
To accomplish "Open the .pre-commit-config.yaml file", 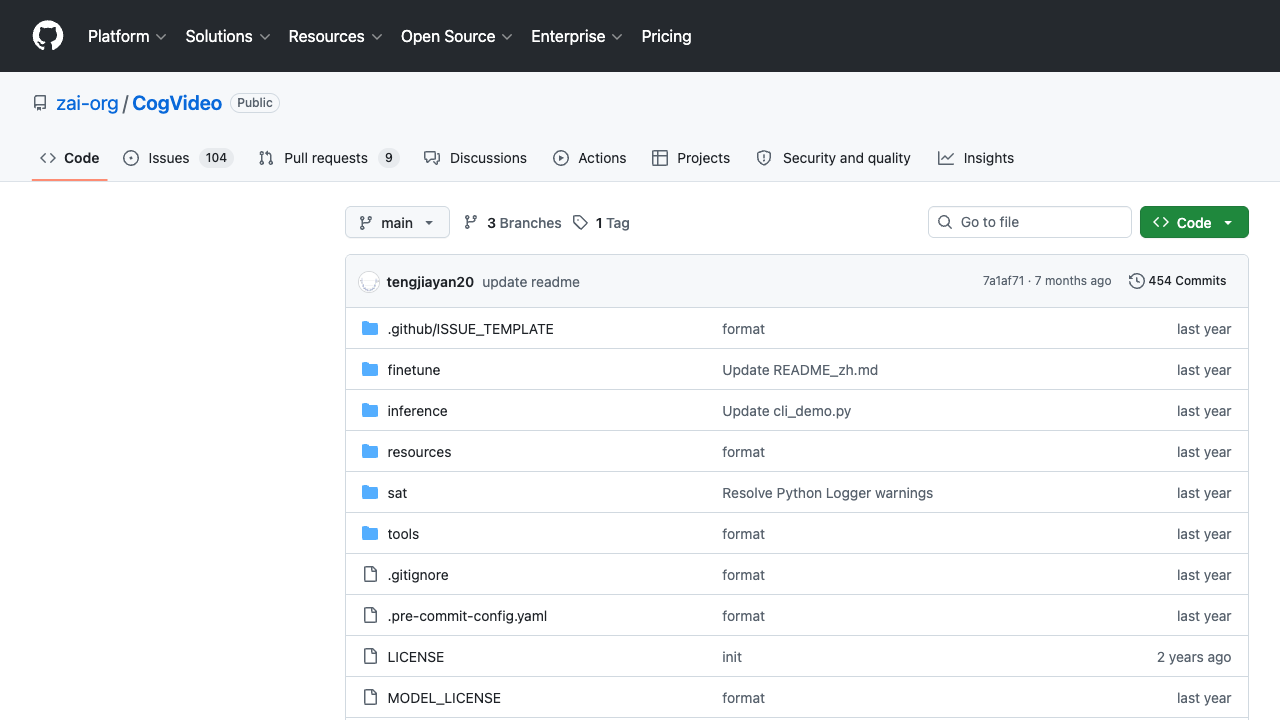I will click(467, 616).
